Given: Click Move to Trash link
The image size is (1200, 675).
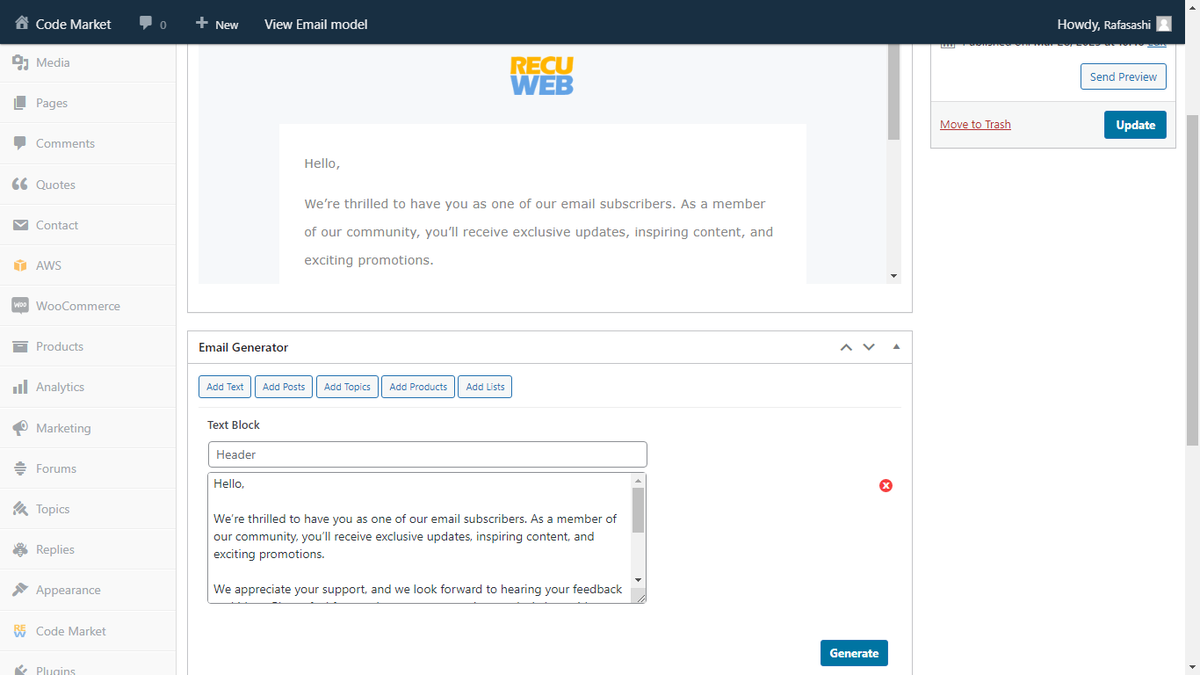Looking at the screenshot, I should coord(975,124).
